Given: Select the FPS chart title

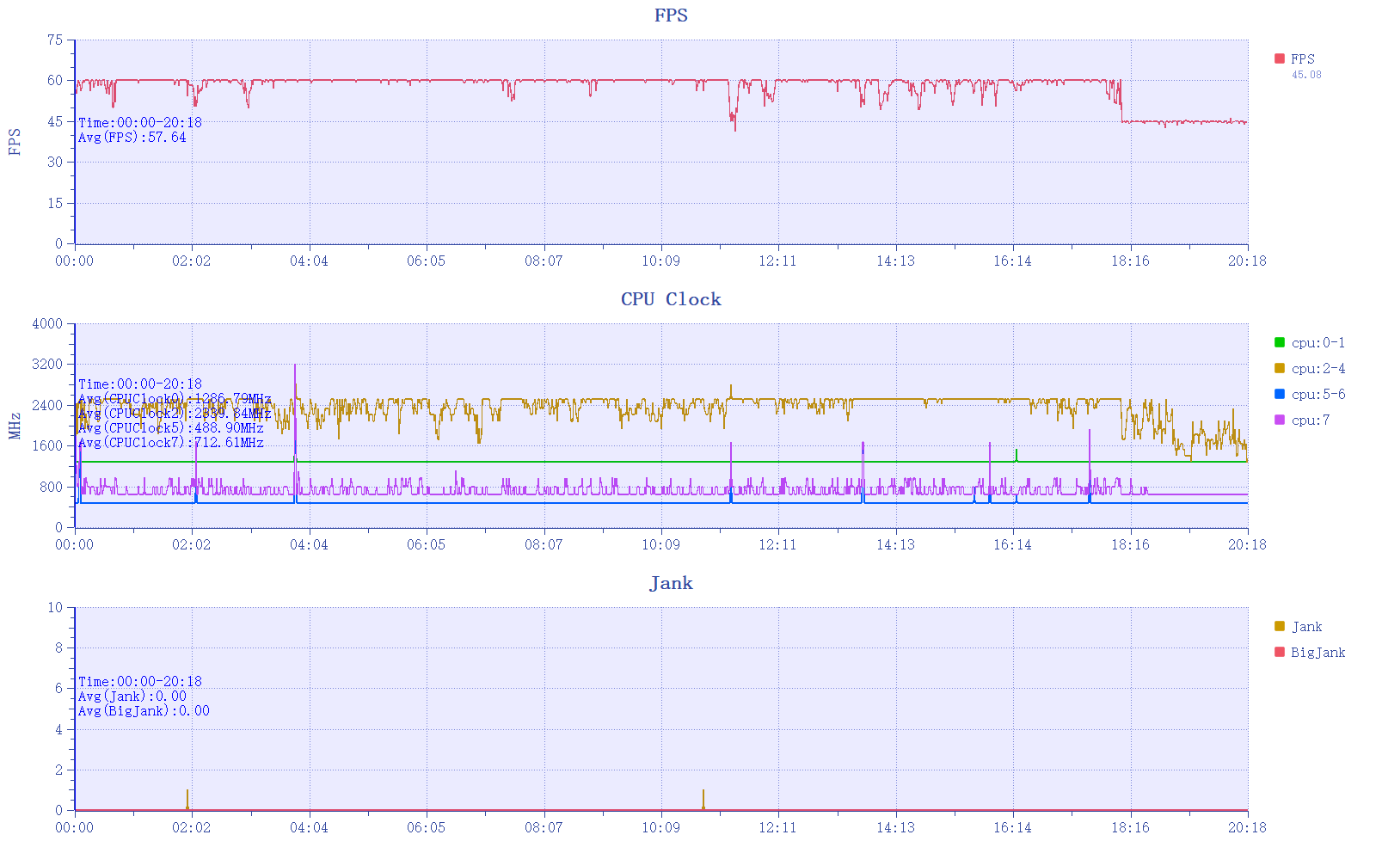Looking at the screenshot, I should coord(670,15).
